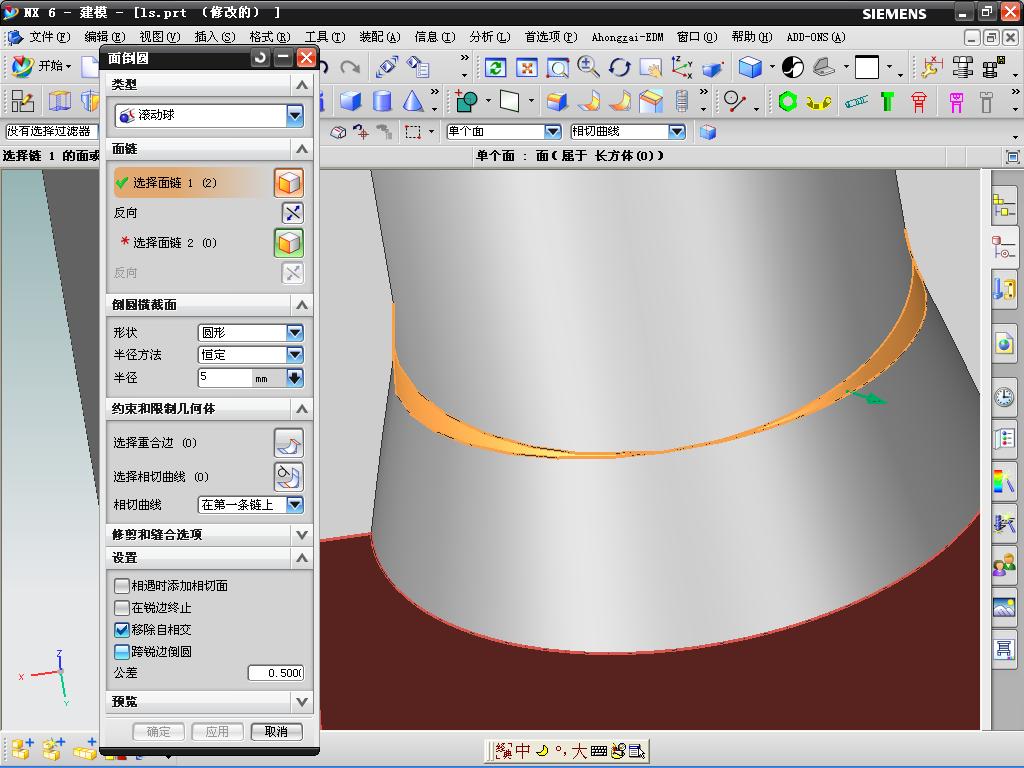
Task: Open the clock history tab in right sidebar
Action: click(x=1003, y=397)
